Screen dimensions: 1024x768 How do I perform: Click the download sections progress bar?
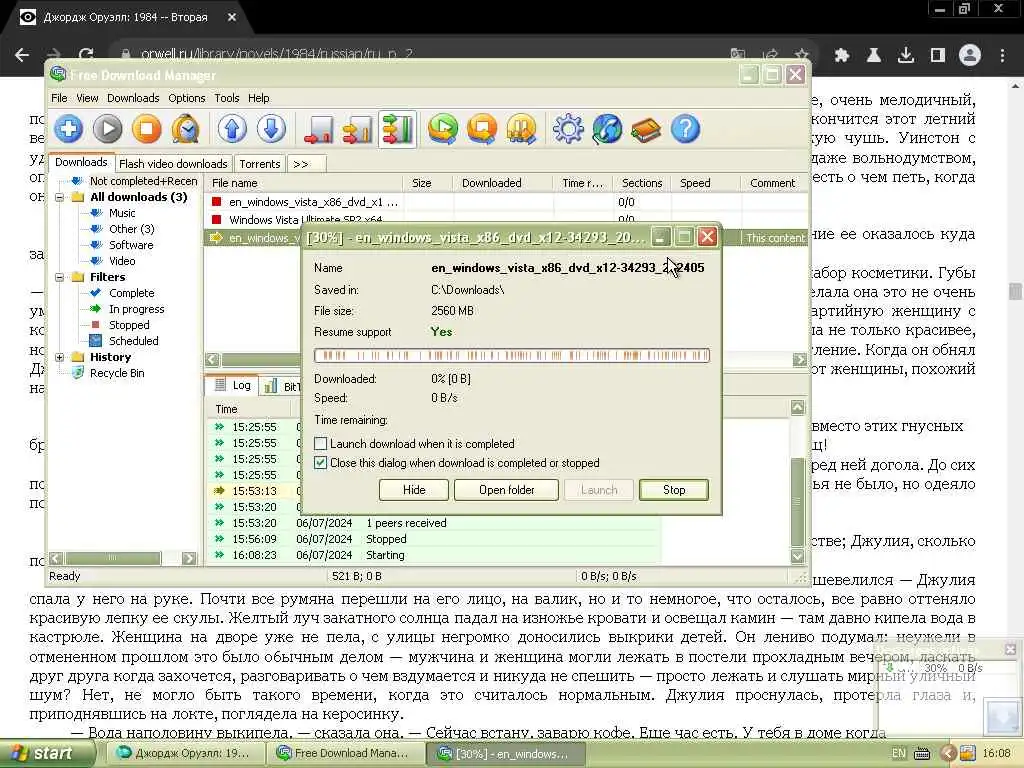(511, 355)
